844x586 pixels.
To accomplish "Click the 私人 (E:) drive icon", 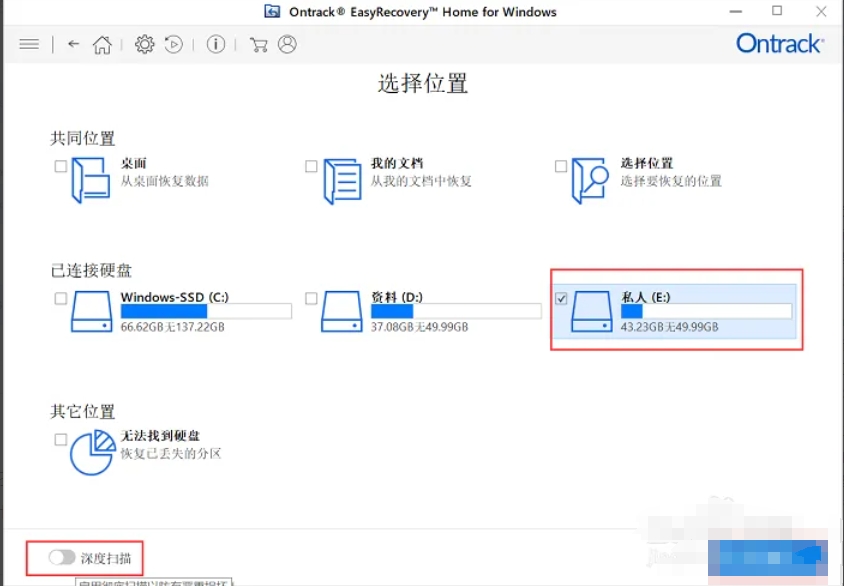I will [592, 312].
